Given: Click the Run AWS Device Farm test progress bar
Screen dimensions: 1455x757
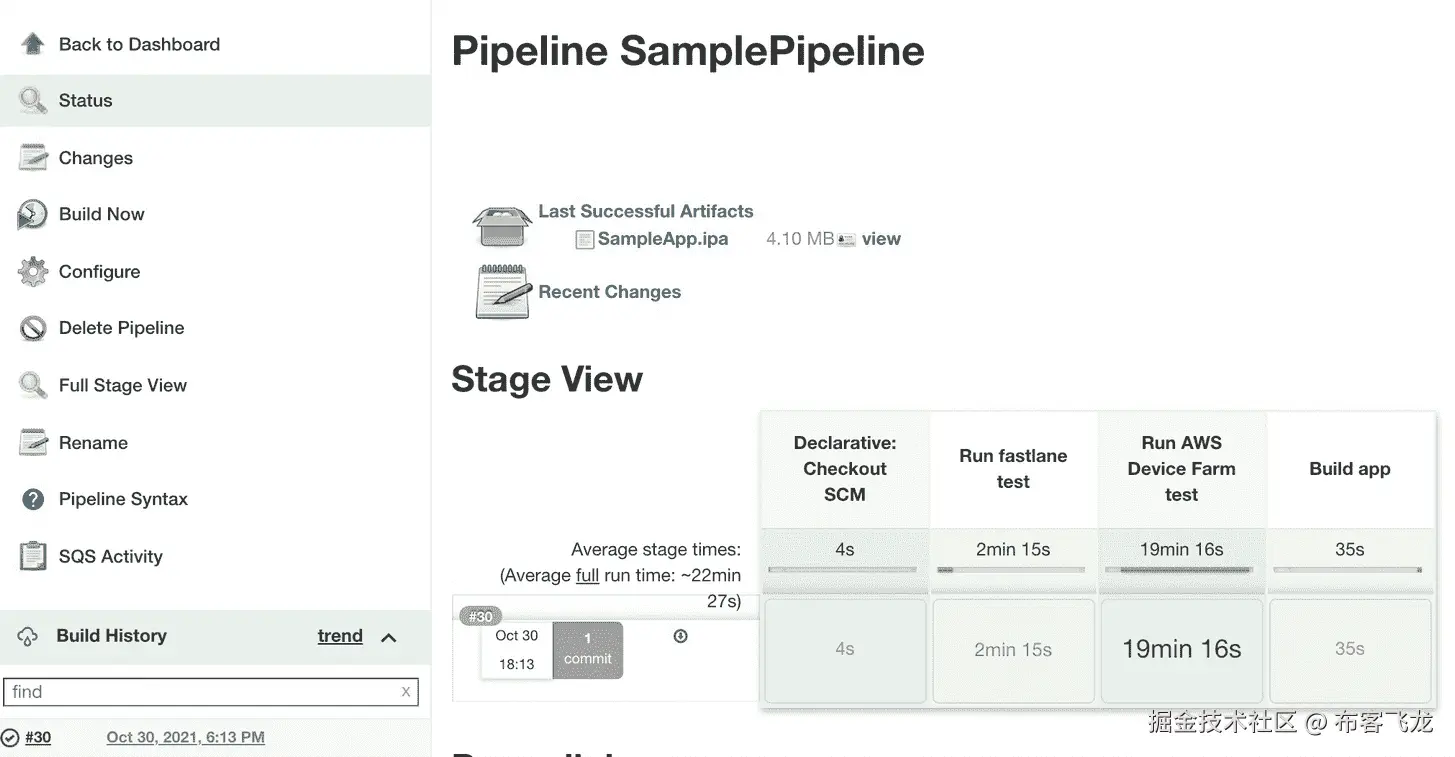Looking at the screenshot, I should [x=1181, y=570].
